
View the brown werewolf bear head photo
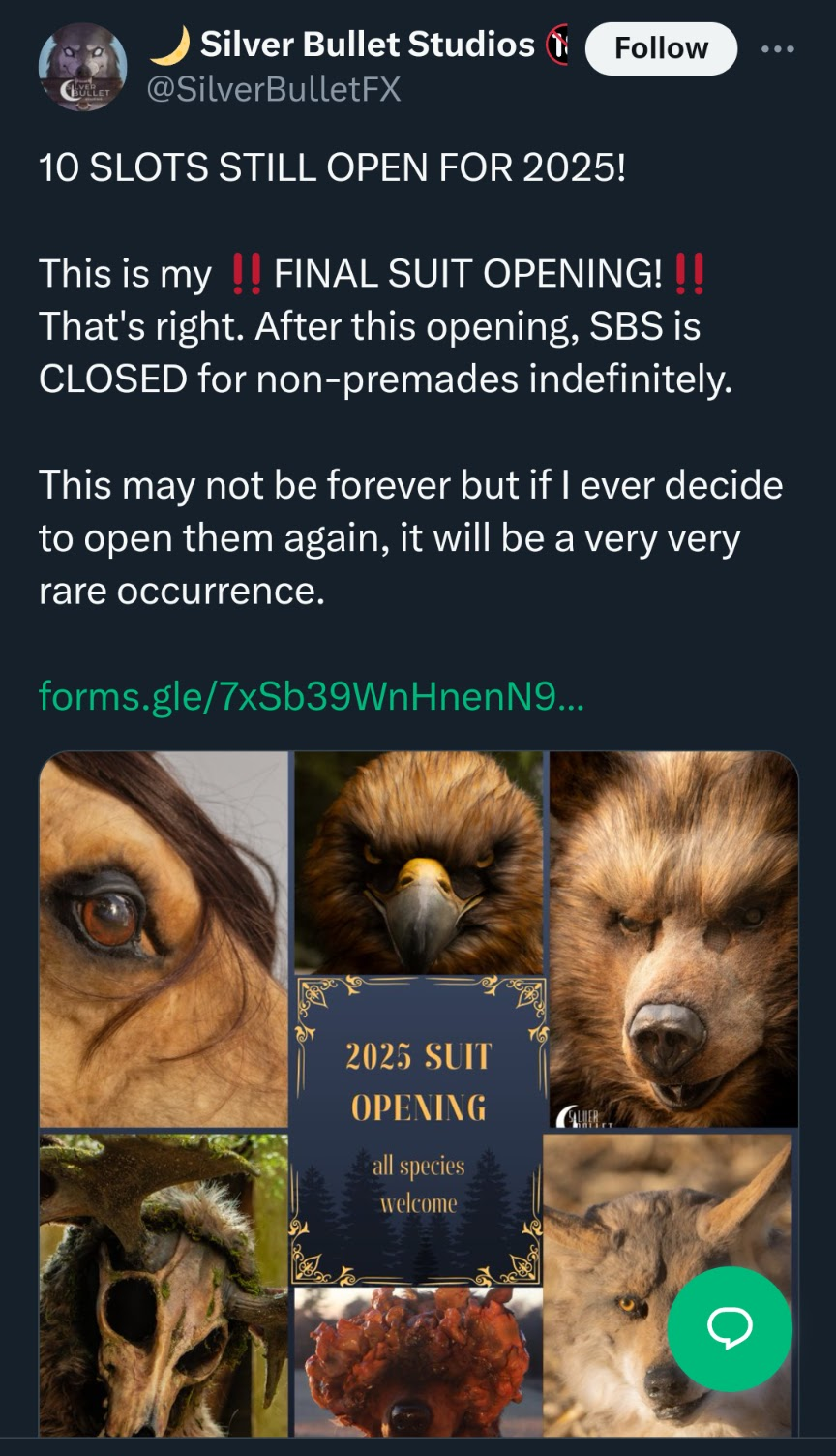[x=673, y=939]
